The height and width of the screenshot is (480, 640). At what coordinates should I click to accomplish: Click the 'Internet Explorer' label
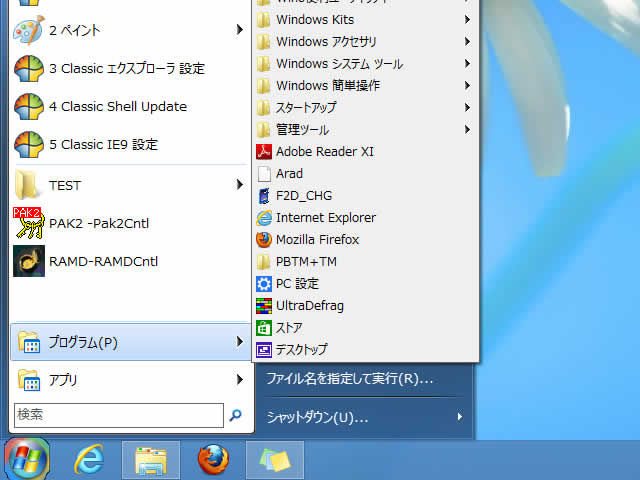(326, 218)
